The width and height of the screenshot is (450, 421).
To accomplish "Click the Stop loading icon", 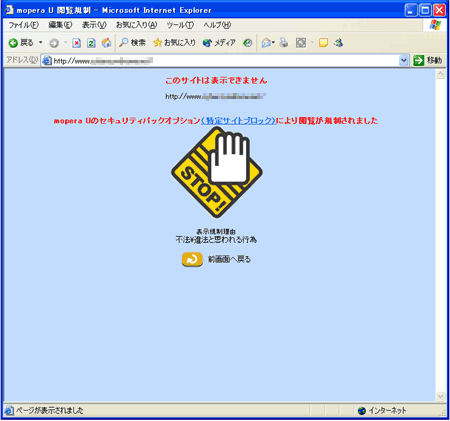I will [77, 43].
